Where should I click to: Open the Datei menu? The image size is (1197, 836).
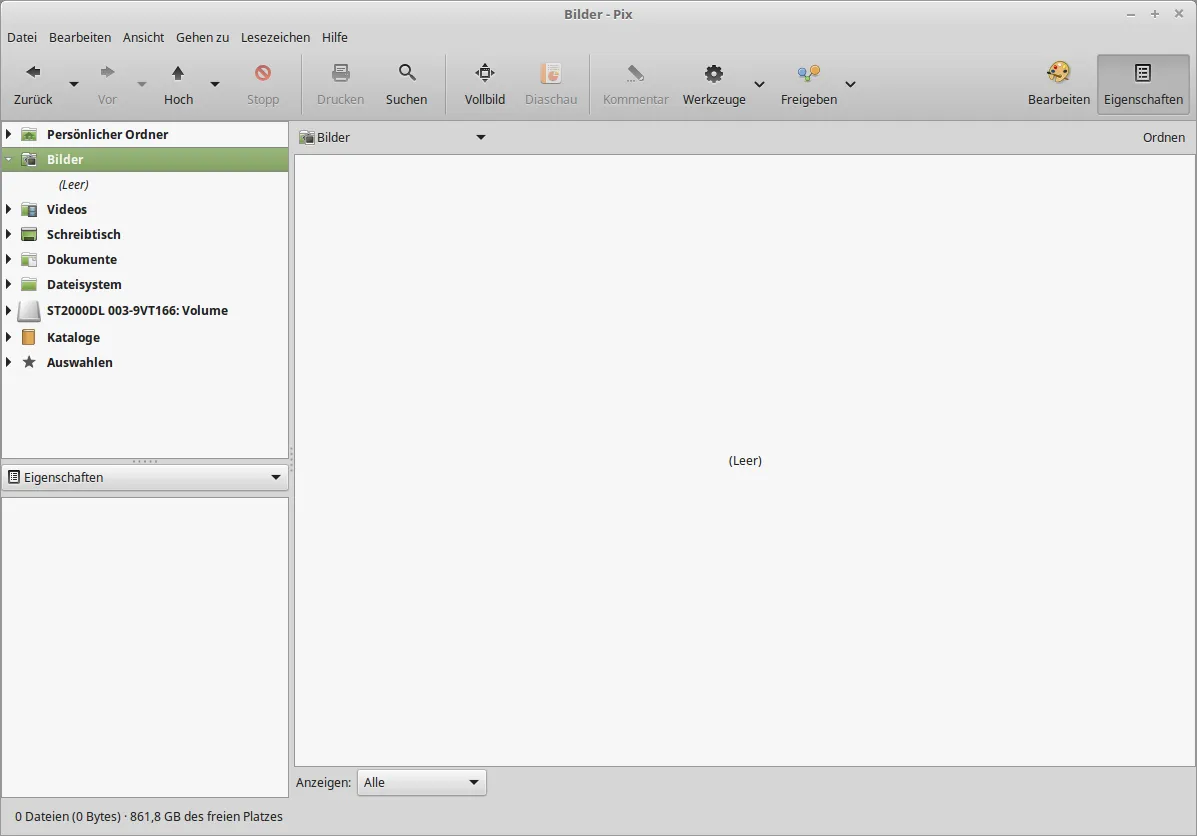(22, 37)
